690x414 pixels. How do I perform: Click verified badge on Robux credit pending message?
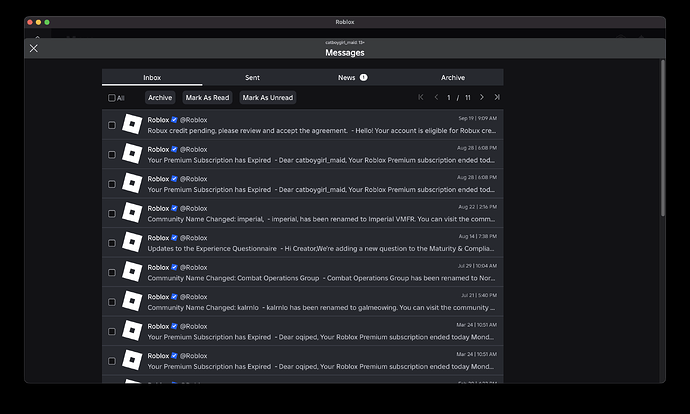(174, 120)
